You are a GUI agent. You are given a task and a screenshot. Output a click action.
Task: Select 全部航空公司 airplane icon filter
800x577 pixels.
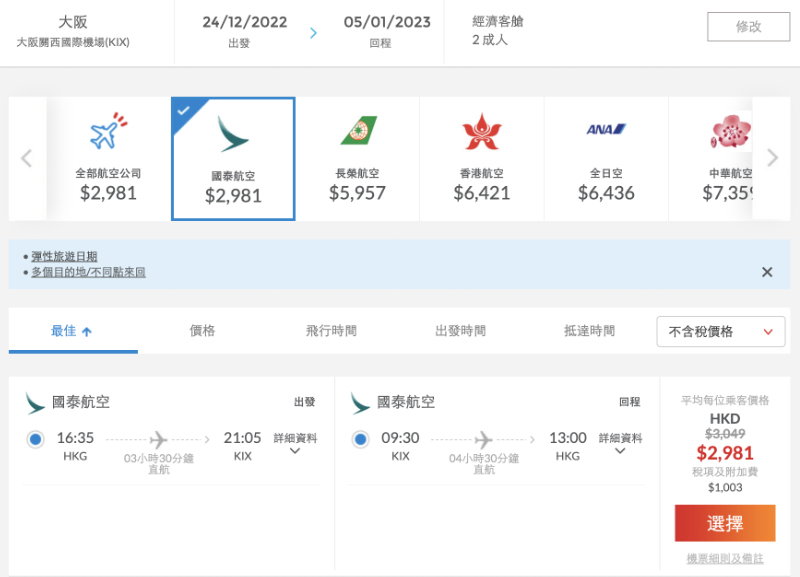pos(108,131)
